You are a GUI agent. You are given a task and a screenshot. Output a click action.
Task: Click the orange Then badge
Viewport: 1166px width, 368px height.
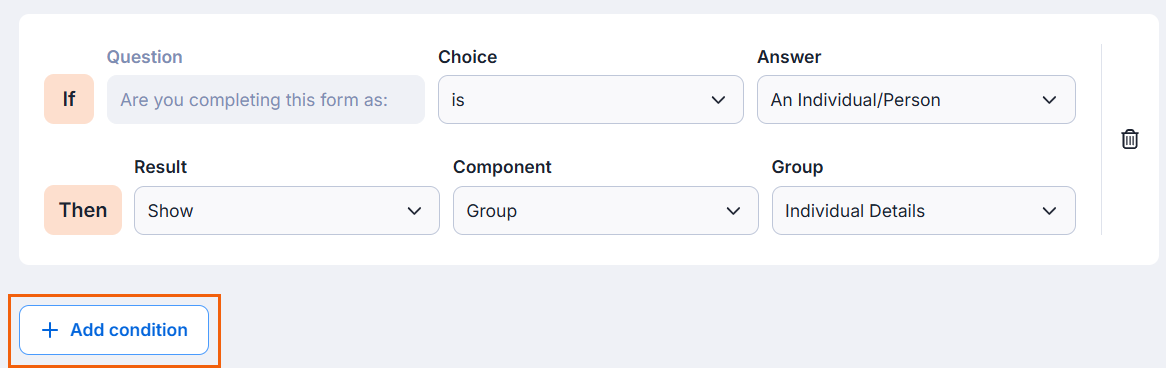point(83,210)
